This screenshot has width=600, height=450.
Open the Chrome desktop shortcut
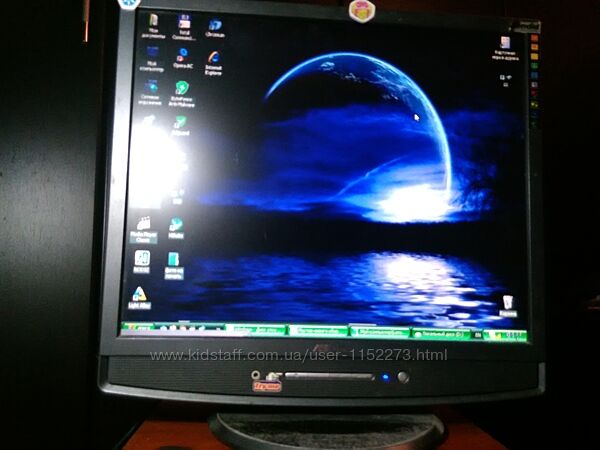coord(215,26)
